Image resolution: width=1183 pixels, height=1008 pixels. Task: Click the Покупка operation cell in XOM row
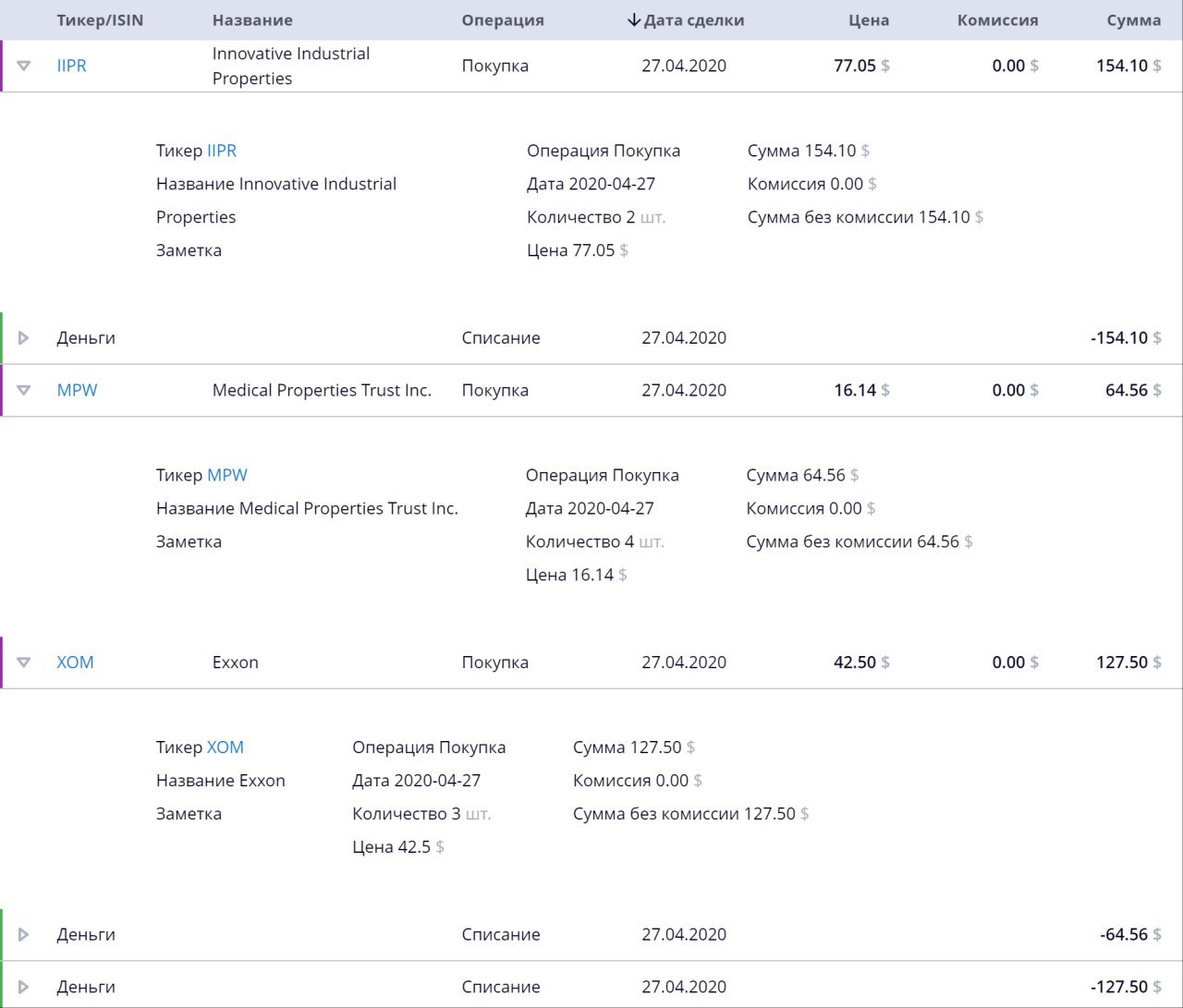[x=495, y=662]
